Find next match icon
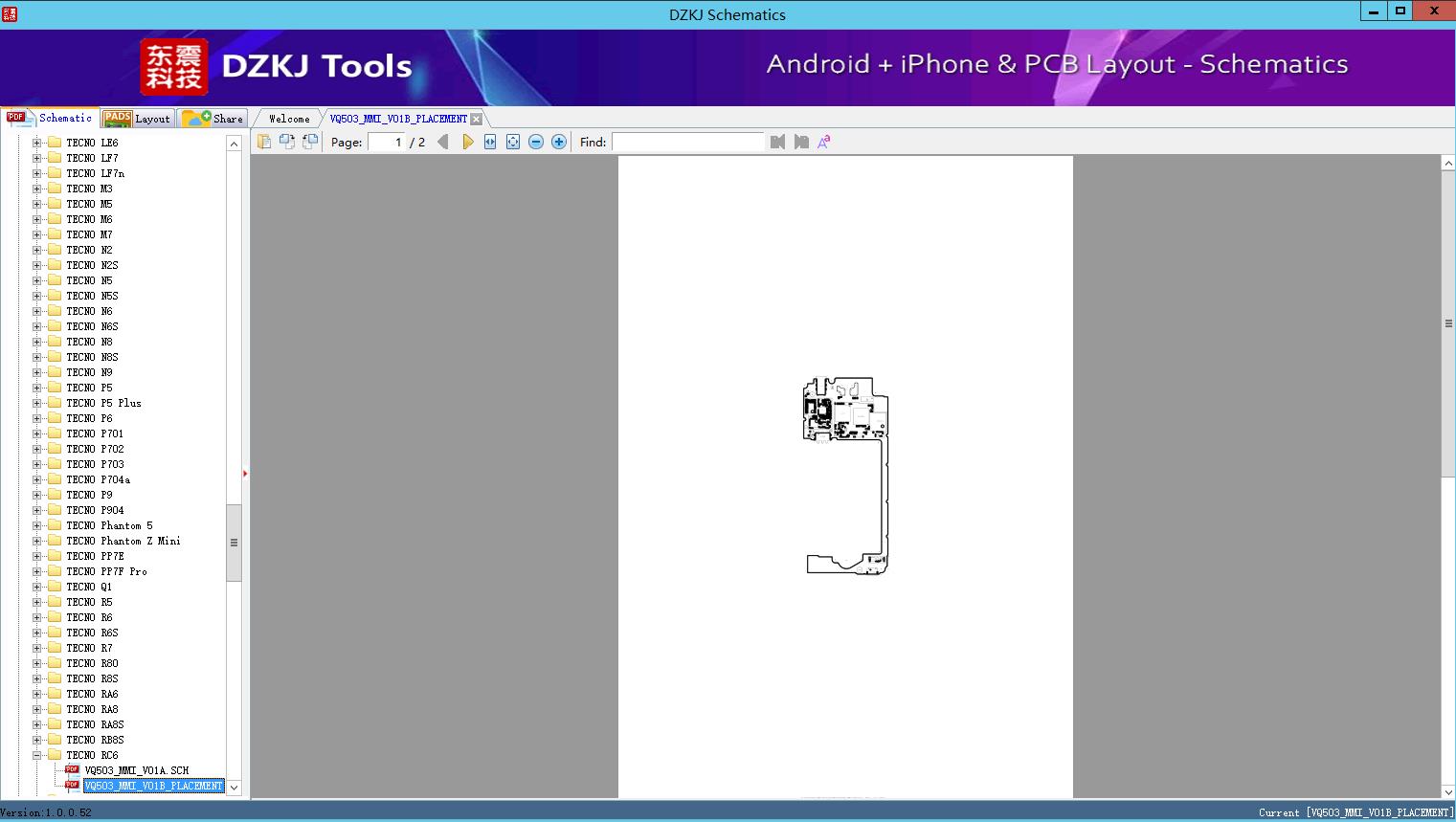The image size is (1456, 822). [801, 142]
